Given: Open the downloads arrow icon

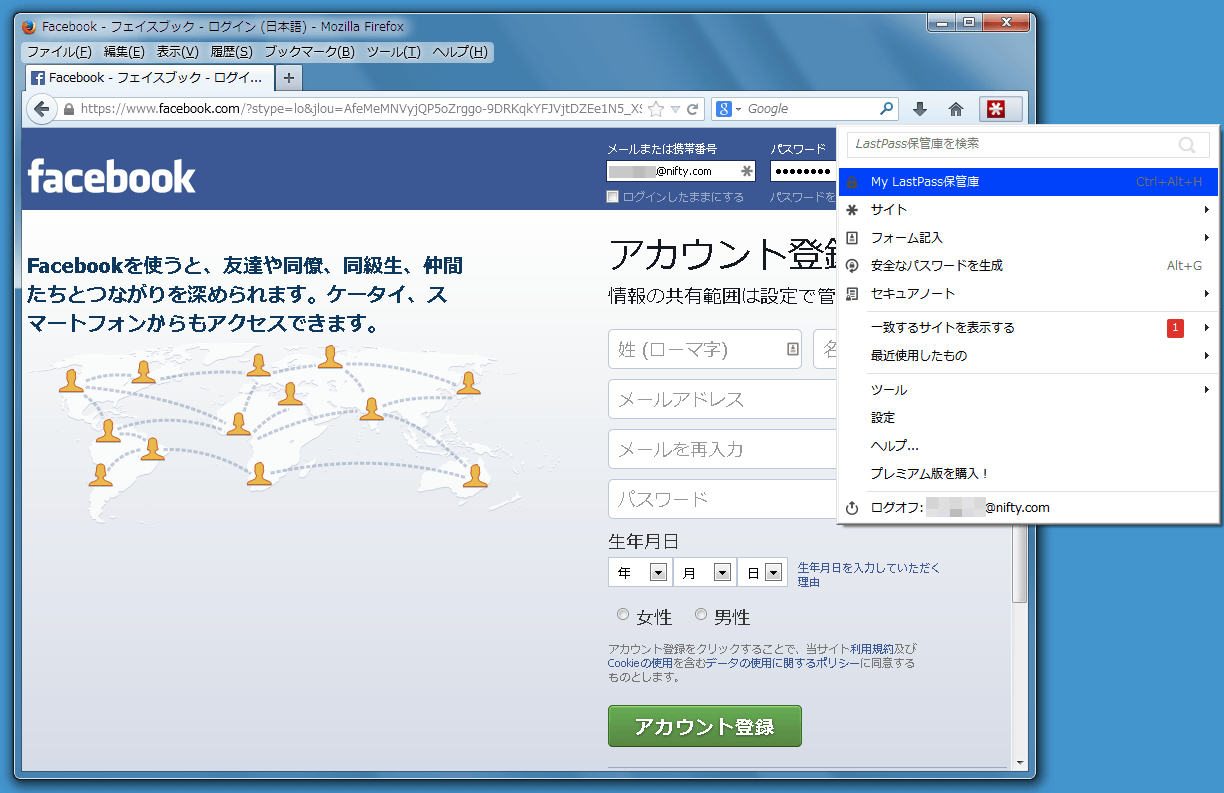Looking at the screenshot, I should 920,109.
